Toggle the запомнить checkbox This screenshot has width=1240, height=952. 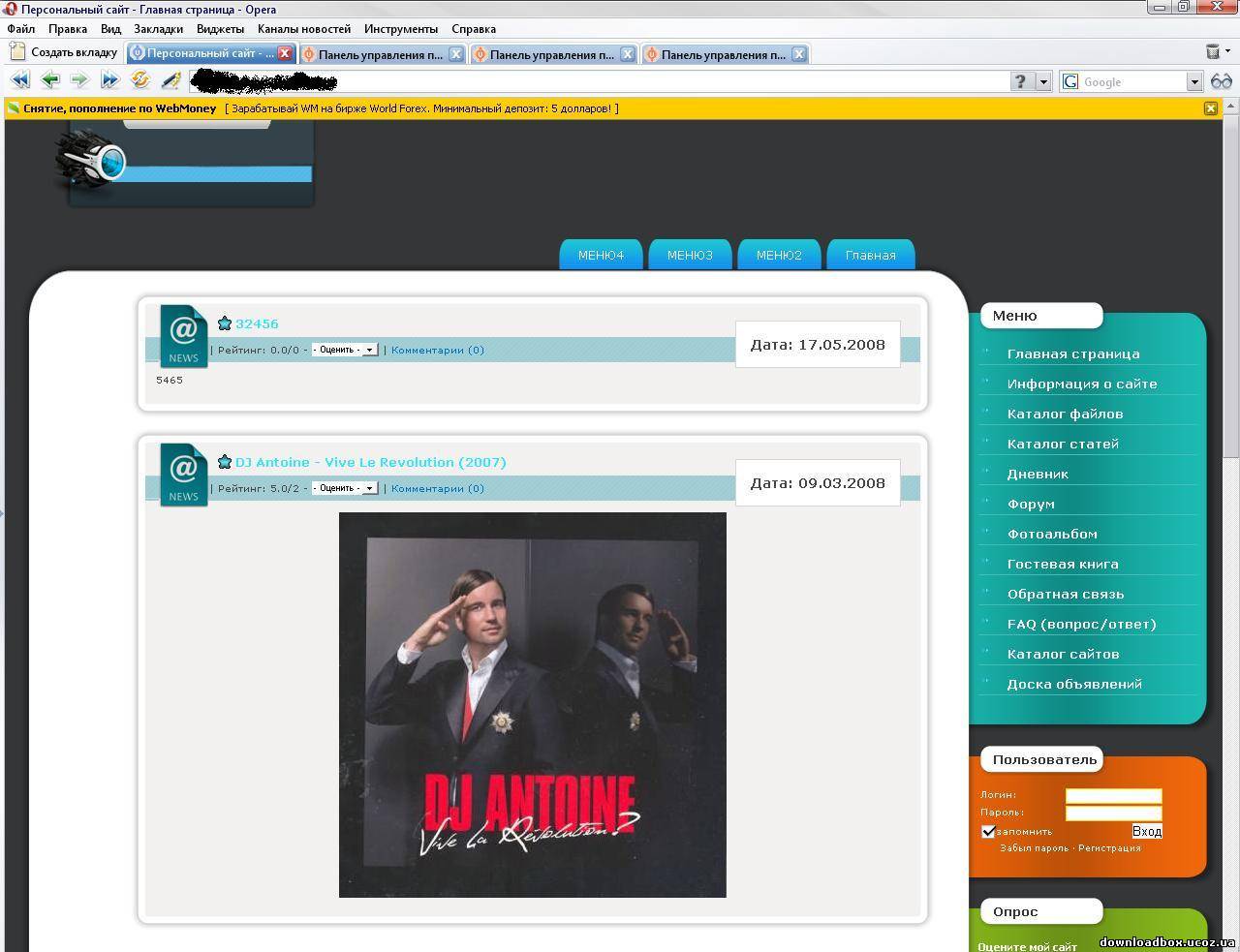[x=988, y=831]
